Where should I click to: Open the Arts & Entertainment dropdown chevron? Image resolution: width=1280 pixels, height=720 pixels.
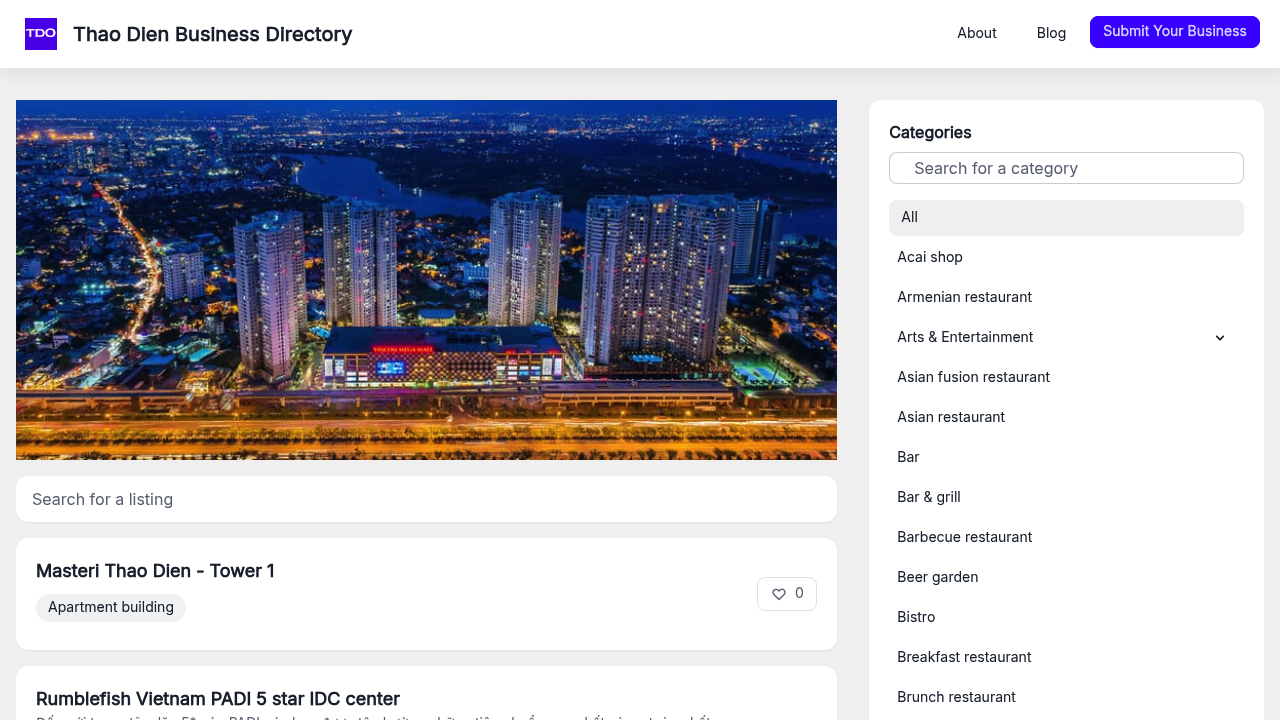1219,337
